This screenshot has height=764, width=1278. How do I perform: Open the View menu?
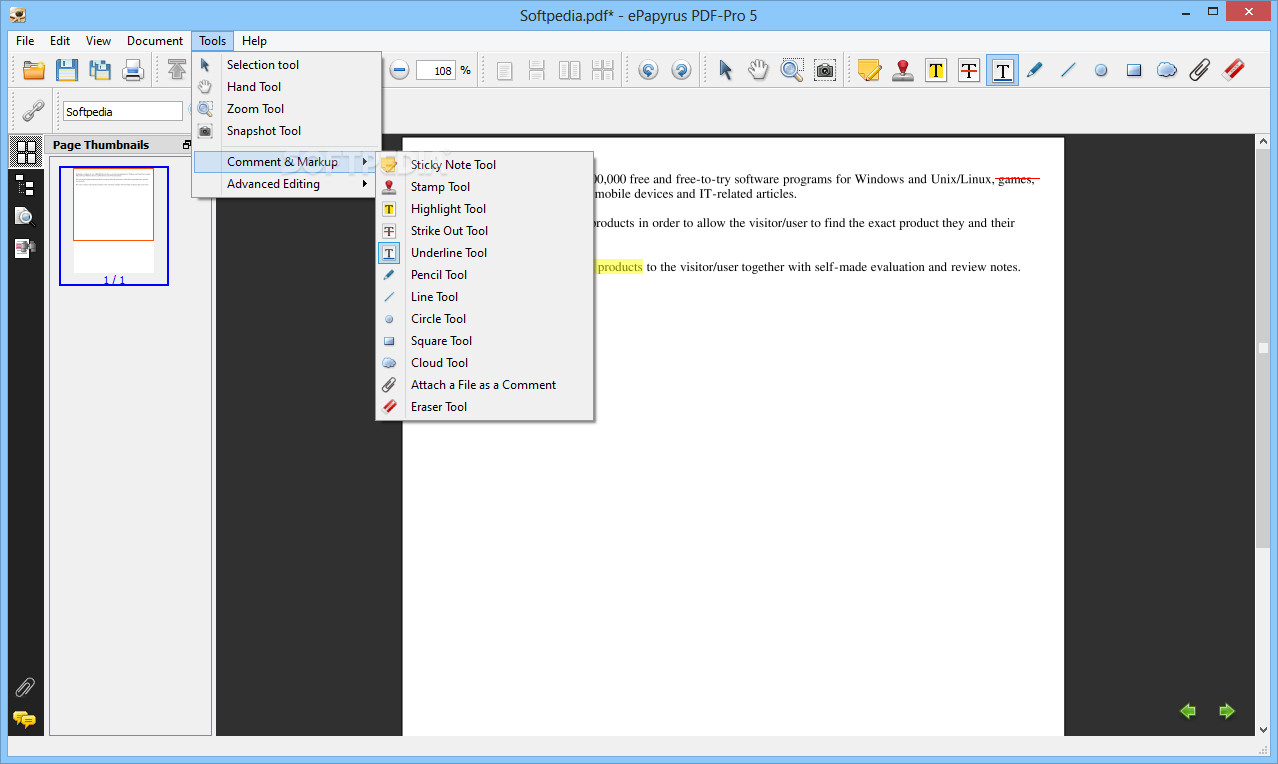98,41
